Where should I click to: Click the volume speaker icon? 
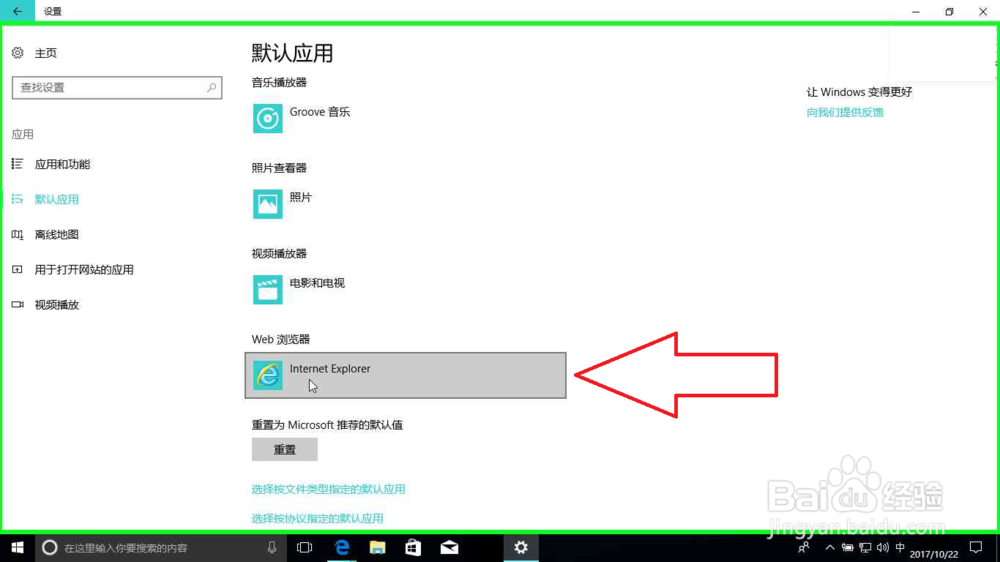click(x=883, y=547)
